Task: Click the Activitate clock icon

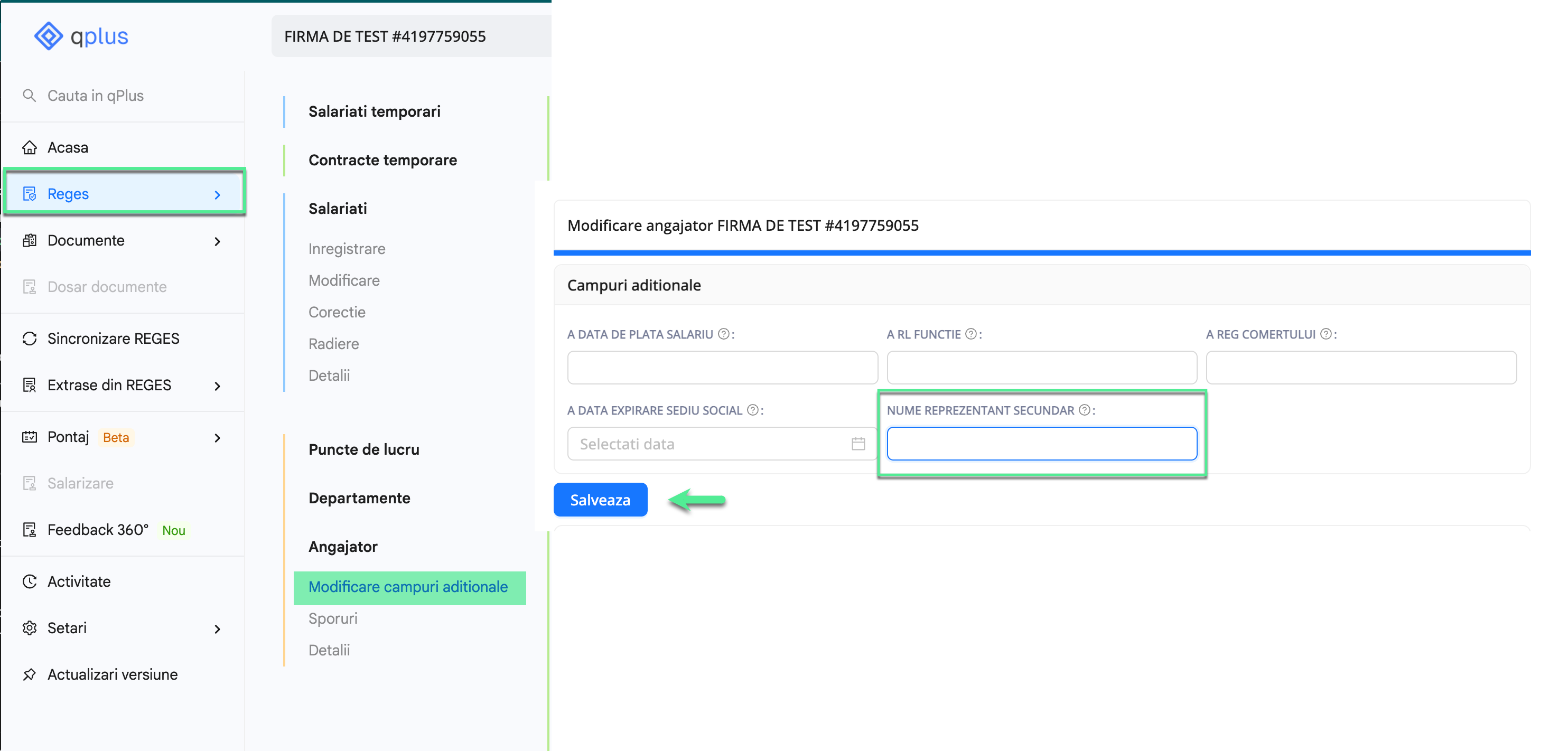Action: click(x=29, y=581)
